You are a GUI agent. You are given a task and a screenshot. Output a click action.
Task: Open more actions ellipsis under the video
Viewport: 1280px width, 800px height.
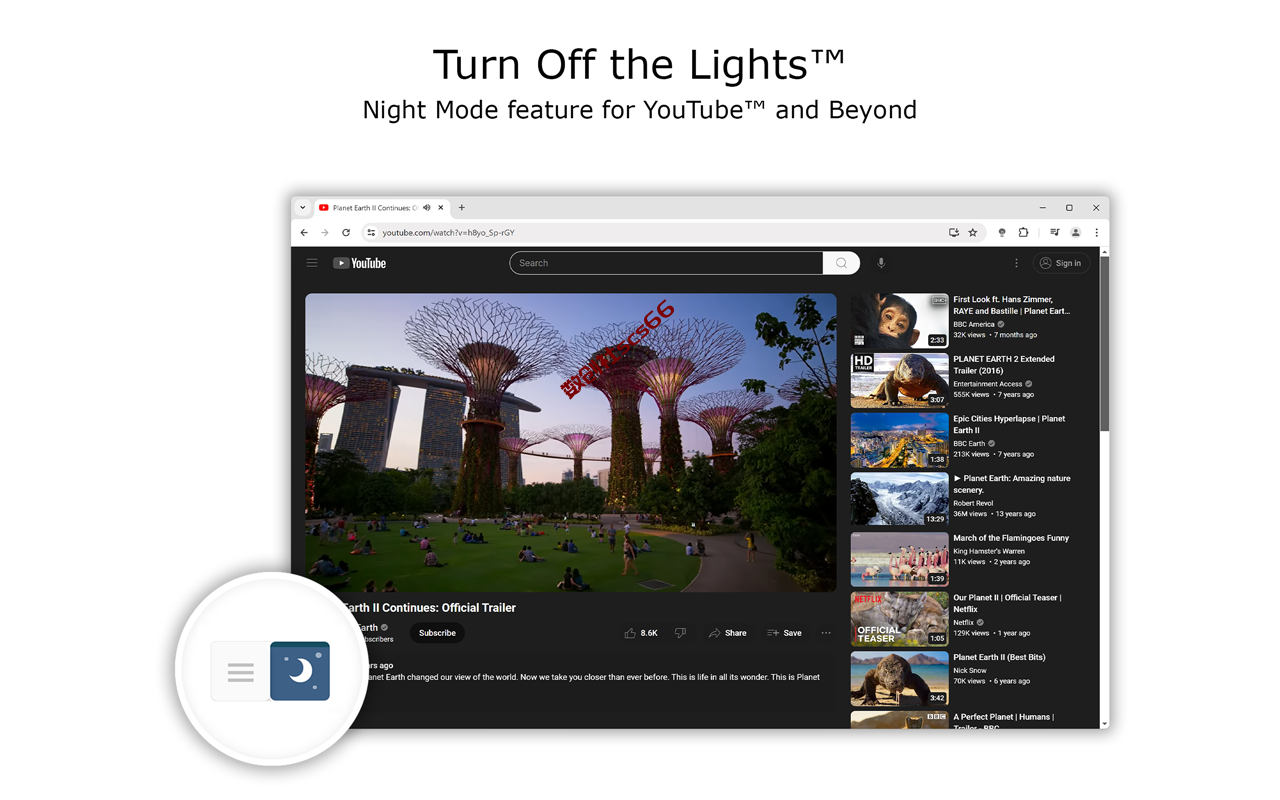[x=826, y=633]
